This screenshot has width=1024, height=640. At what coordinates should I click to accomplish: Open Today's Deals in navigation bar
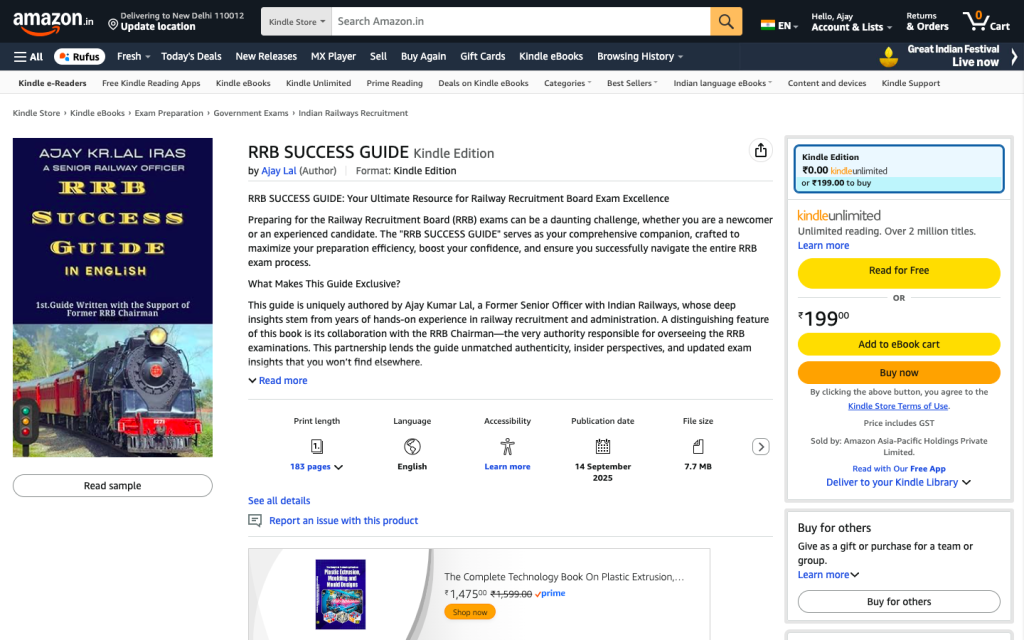click(191, 57)
